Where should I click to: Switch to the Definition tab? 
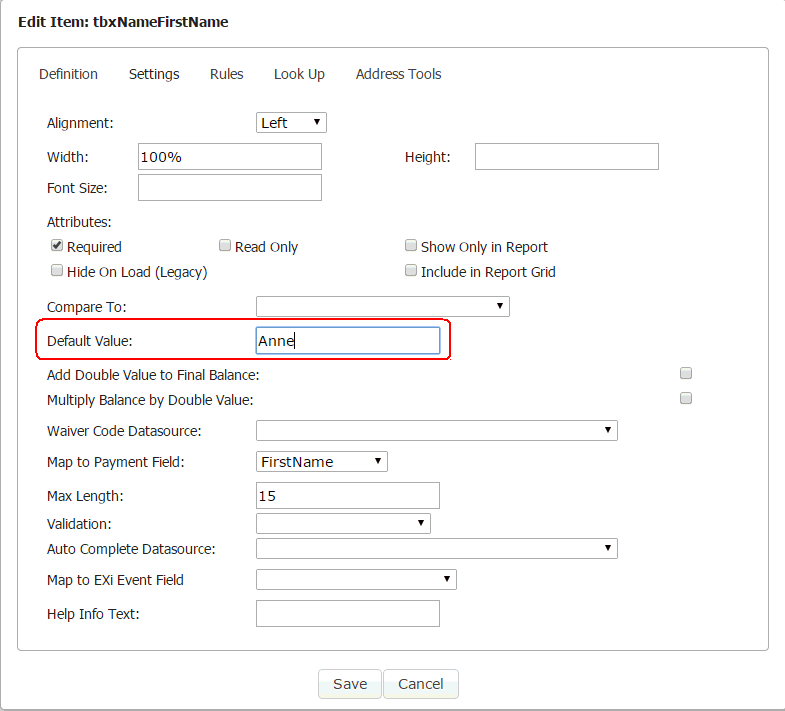68,74
